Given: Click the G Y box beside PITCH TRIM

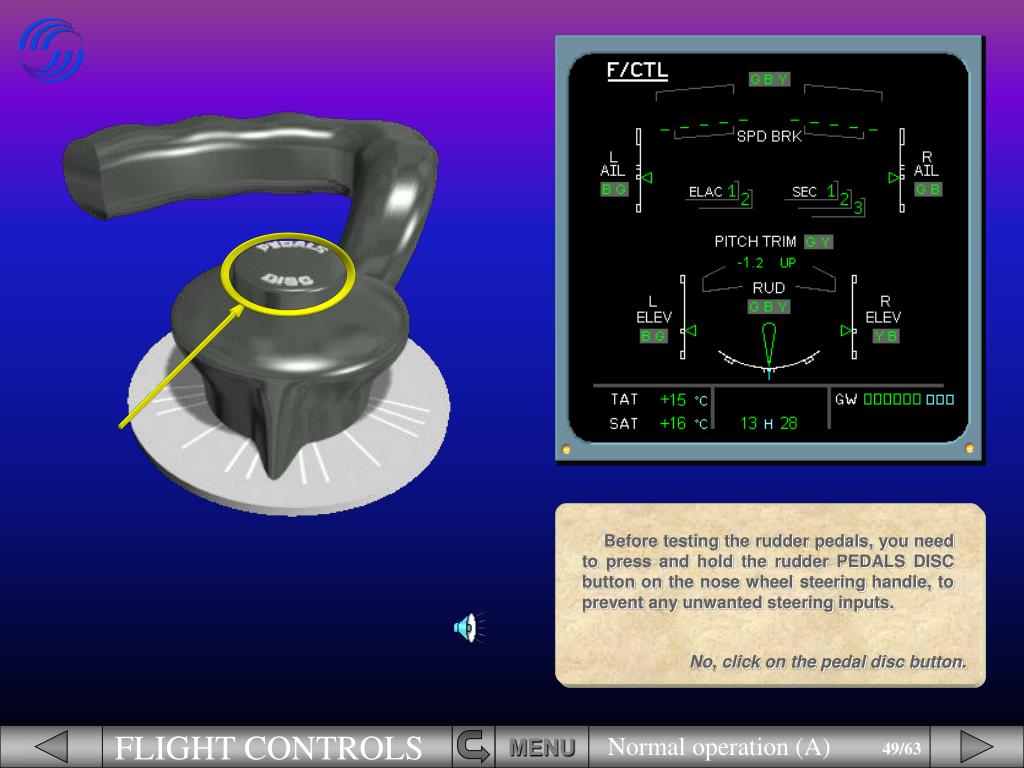Looking at the screenshot, I should pyautogui.click(x=818, y=242).
